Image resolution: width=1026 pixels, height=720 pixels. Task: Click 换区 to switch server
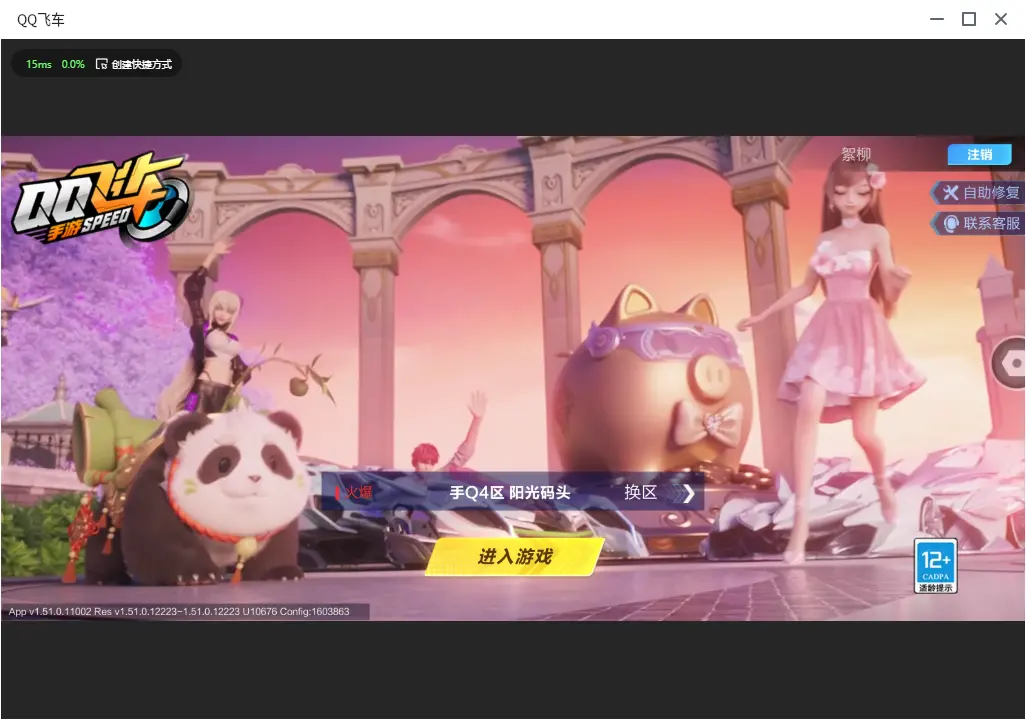[x=641, y=492]
